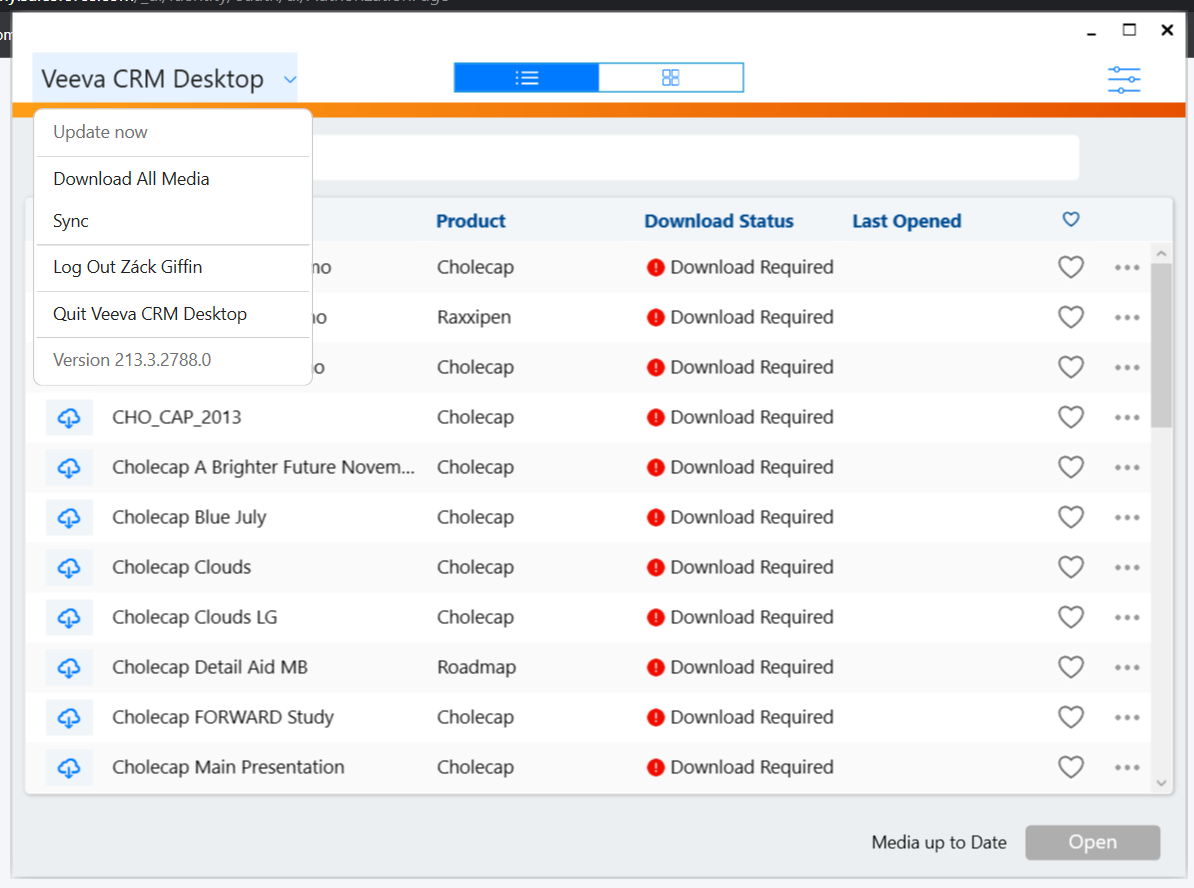The image size is (1194, 888).
Task: Download Cholecap Blue July using cloud icon
Action: tap(69, 518)
